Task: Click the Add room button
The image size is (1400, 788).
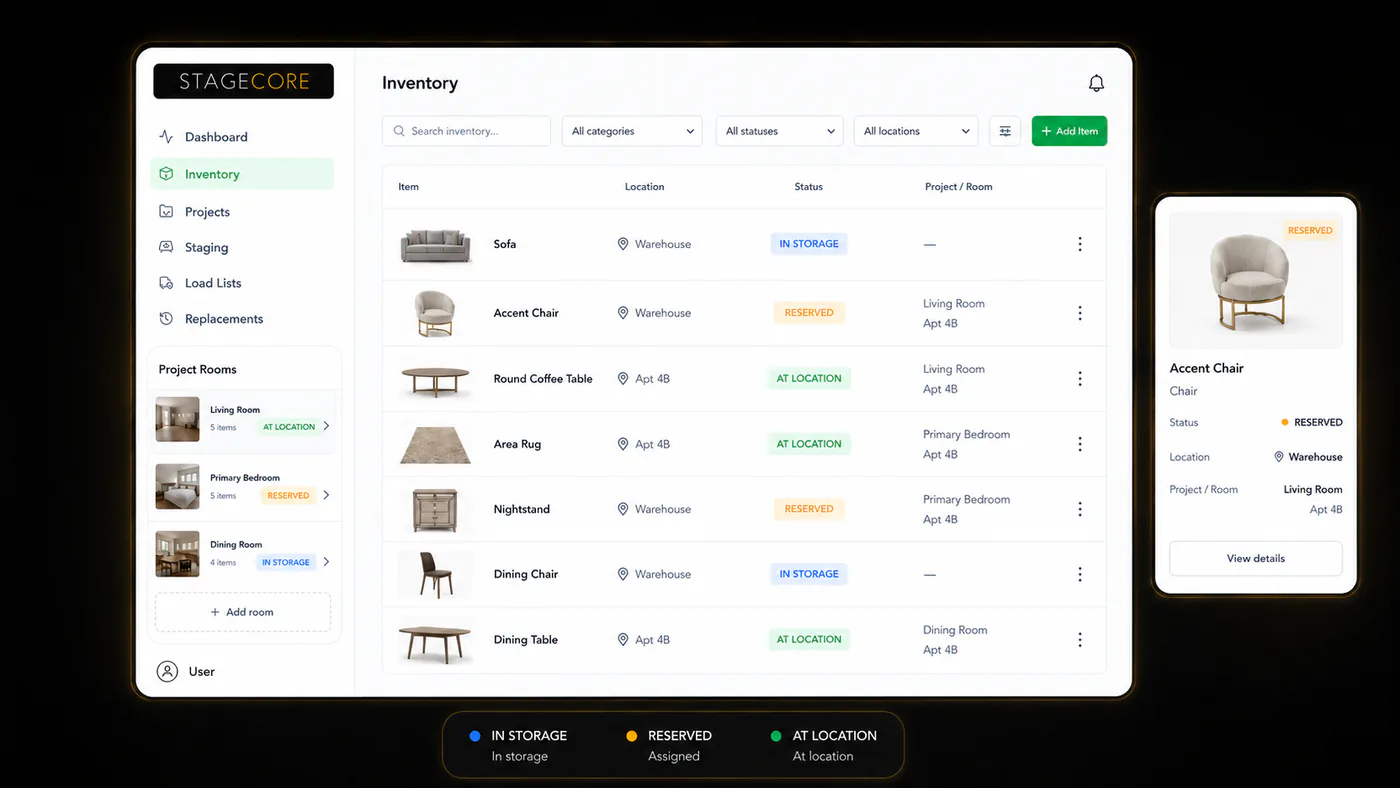Action: 243,612
